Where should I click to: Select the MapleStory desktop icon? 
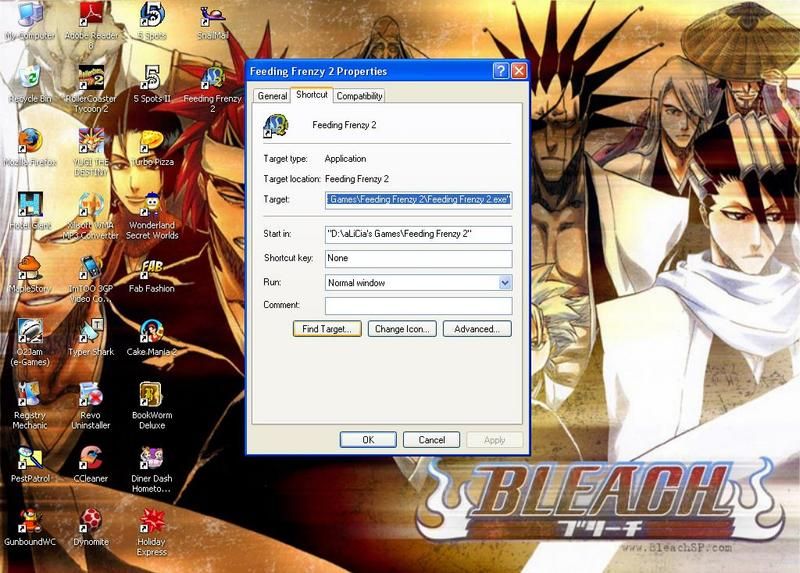(30, 269)
